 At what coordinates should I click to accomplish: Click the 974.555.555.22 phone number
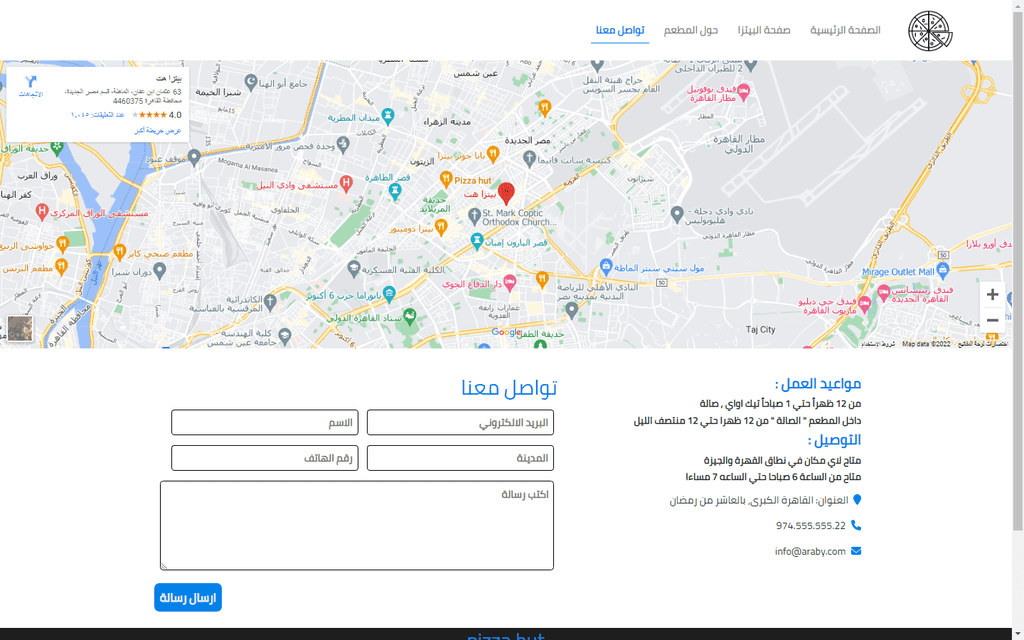coord(810,526)
